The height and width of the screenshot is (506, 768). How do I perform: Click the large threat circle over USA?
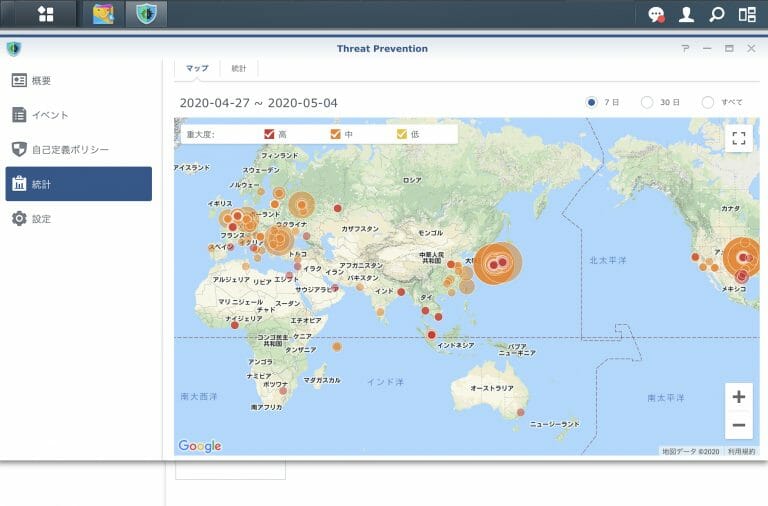[743, 258]
